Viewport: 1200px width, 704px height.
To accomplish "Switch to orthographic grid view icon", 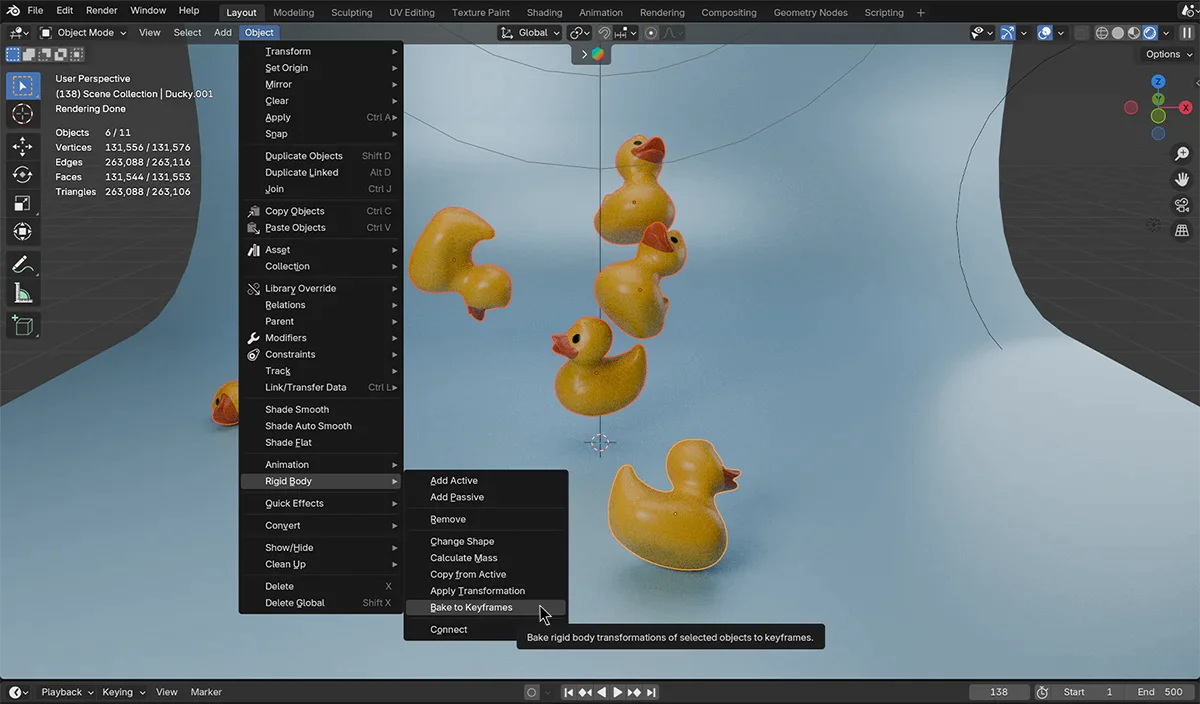I will coord(1182,231).
